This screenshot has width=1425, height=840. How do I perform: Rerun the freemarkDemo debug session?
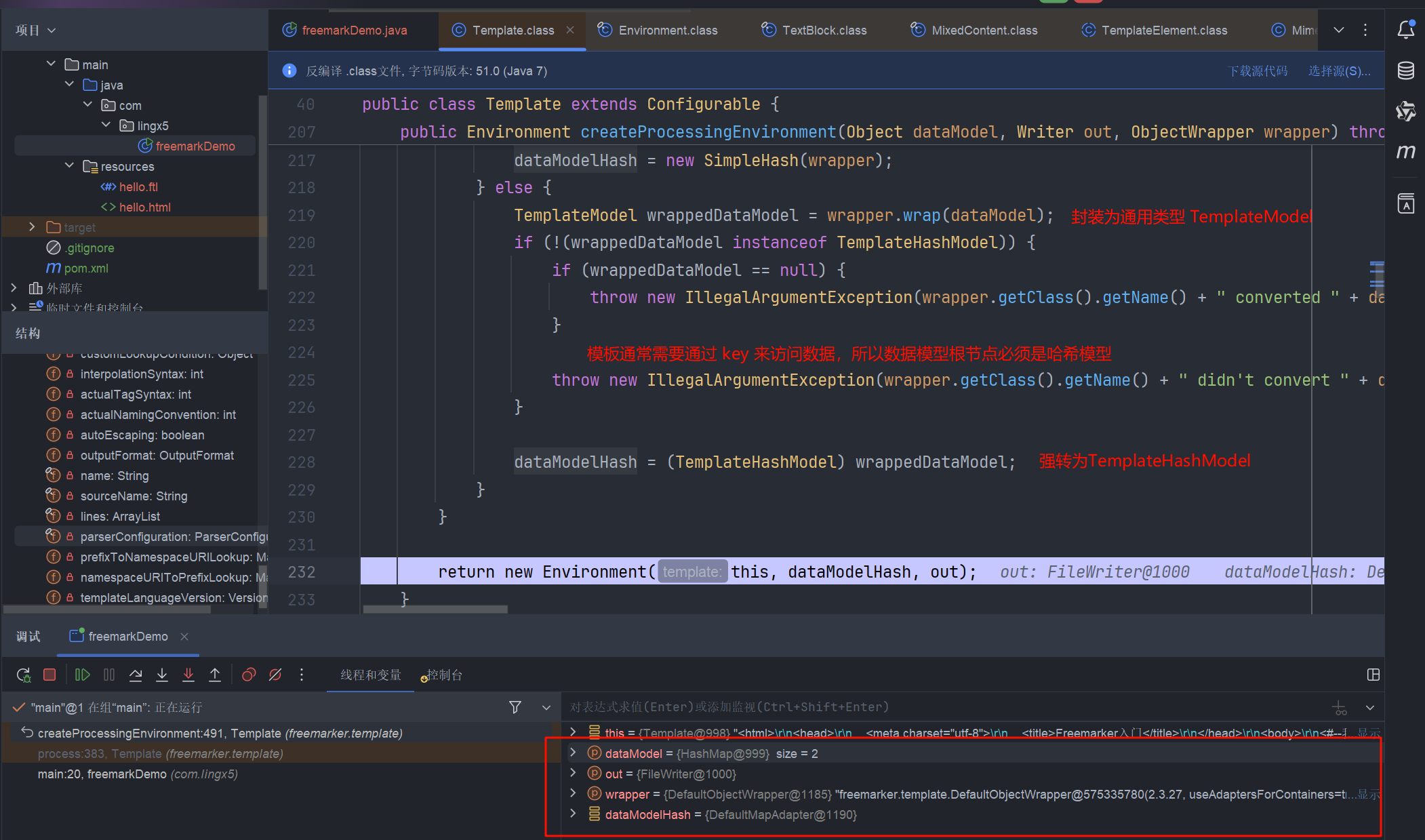tap(23, 675)
